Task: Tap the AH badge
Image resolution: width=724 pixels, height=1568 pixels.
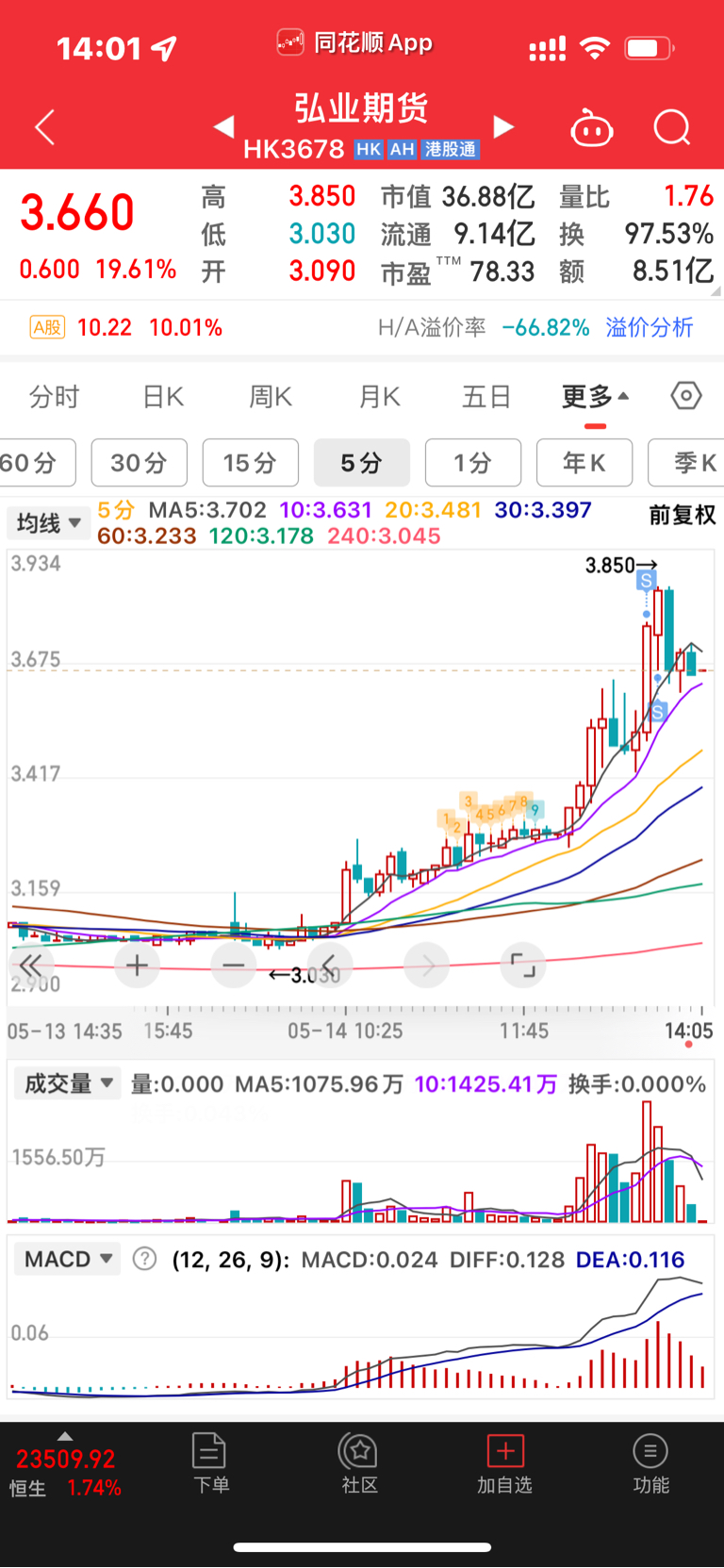Action: click(x=403, y=149)
